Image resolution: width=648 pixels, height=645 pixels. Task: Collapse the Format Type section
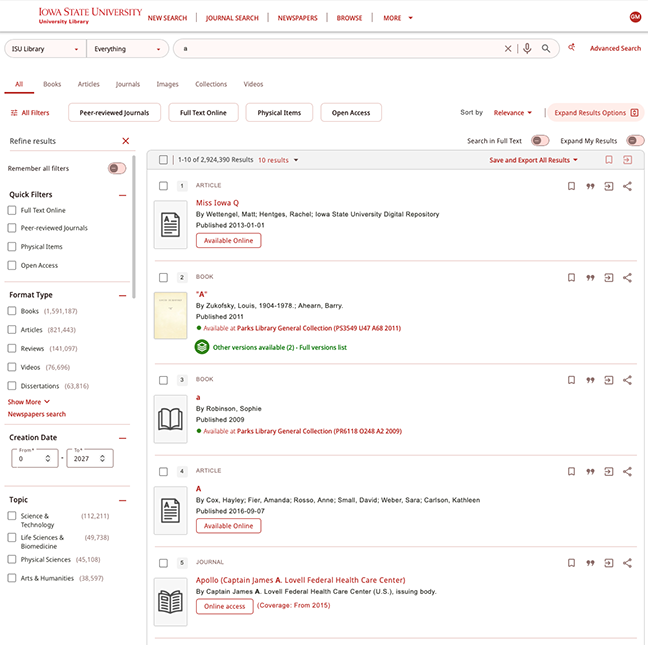point(122,295)
